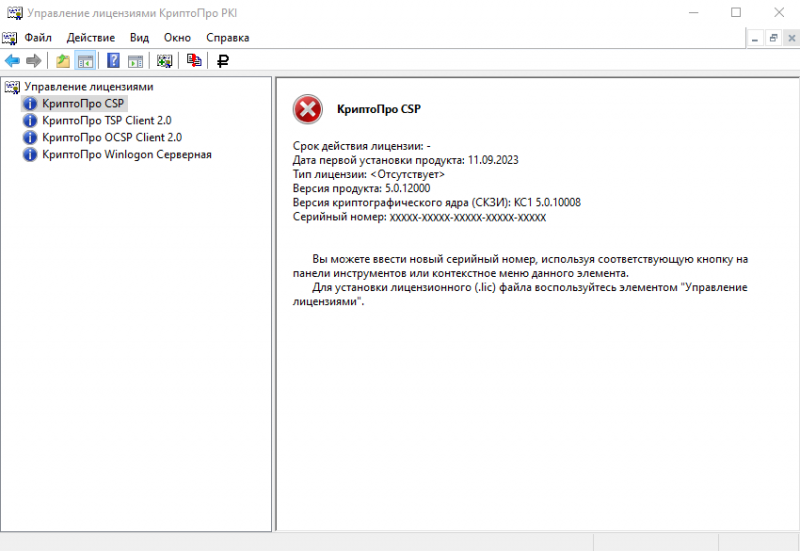The height and width of the screenshot is (551, 800).
Task: Select КриптоПро OCSP Client 2.0 item
Action: 111,137
